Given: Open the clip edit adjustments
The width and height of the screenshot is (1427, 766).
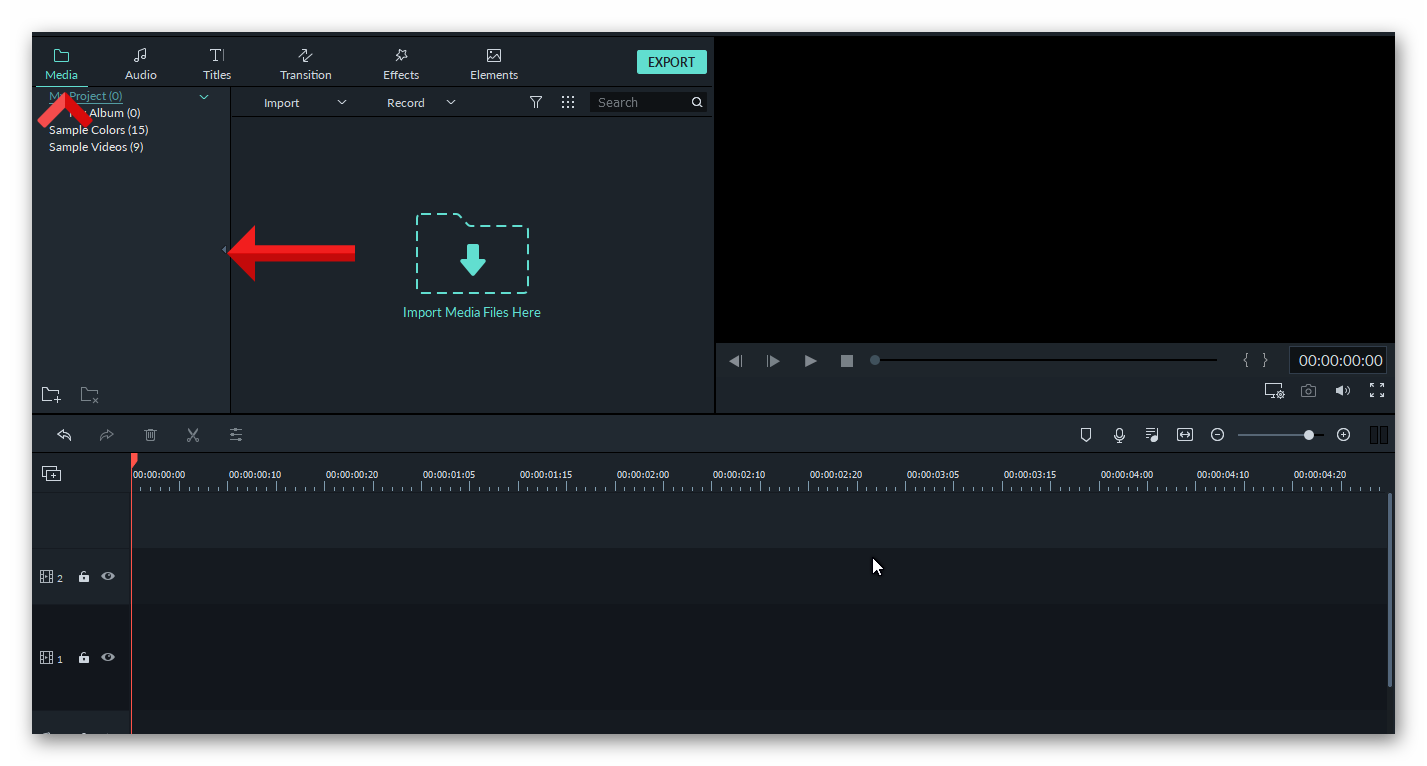Looking at the screenshot, I should coord(236,435).
